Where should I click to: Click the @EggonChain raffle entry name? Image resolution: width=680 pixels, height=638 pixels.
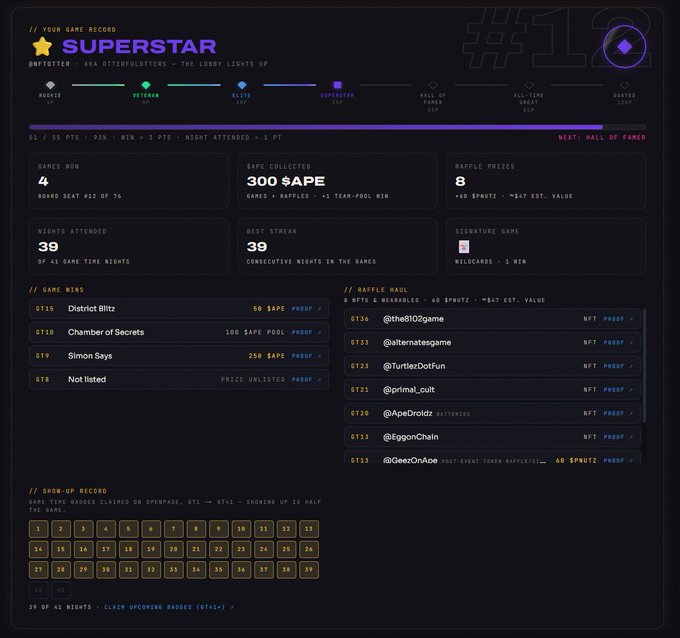pos(410,437)
